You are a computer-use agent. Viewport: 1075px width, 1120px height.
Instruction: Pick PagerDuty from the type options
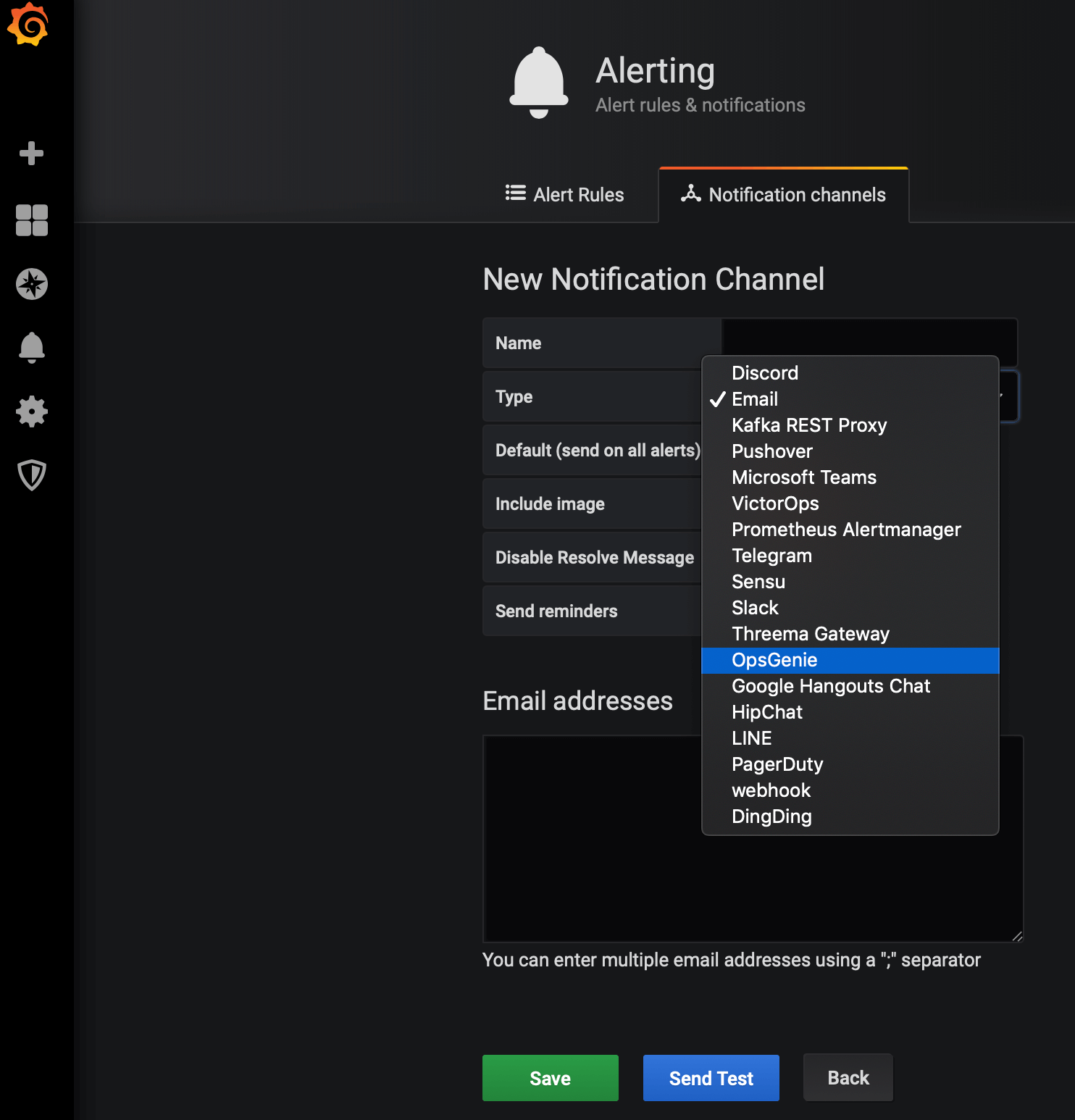[x=777, y=764]
